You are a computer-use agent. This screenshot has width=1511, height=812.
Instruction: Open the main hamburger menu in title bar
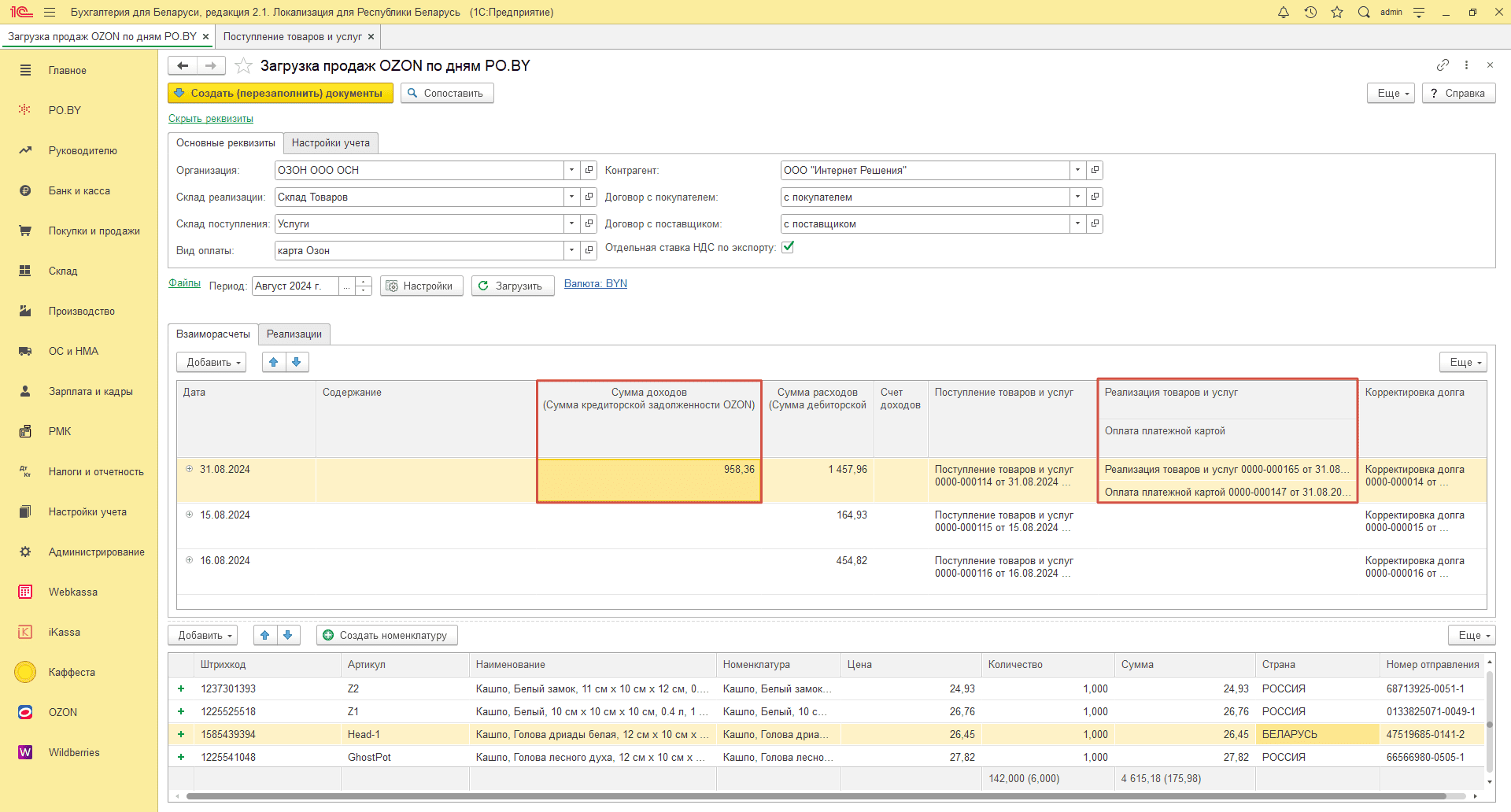coord(50,12)
